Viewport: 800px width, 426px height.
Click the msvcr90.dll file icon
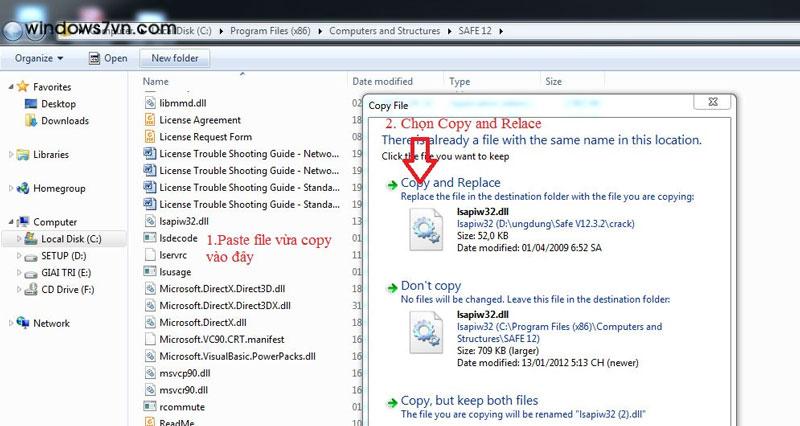pyautogui.click(x=149, y=389)
